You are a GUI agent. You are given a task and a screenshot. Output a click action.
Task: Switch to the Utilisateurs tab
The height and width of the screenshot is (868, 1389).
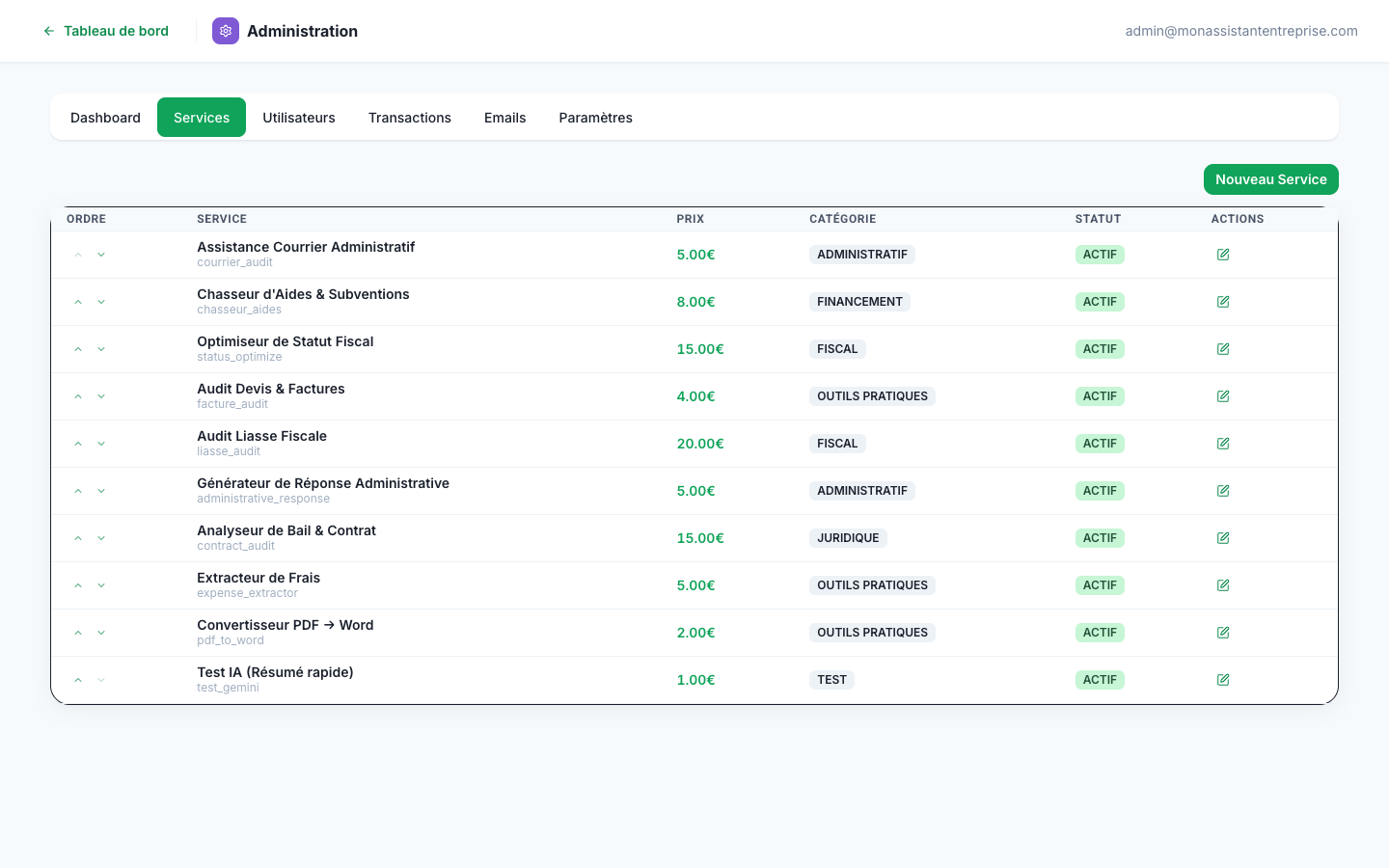click(x=299, y=118)
